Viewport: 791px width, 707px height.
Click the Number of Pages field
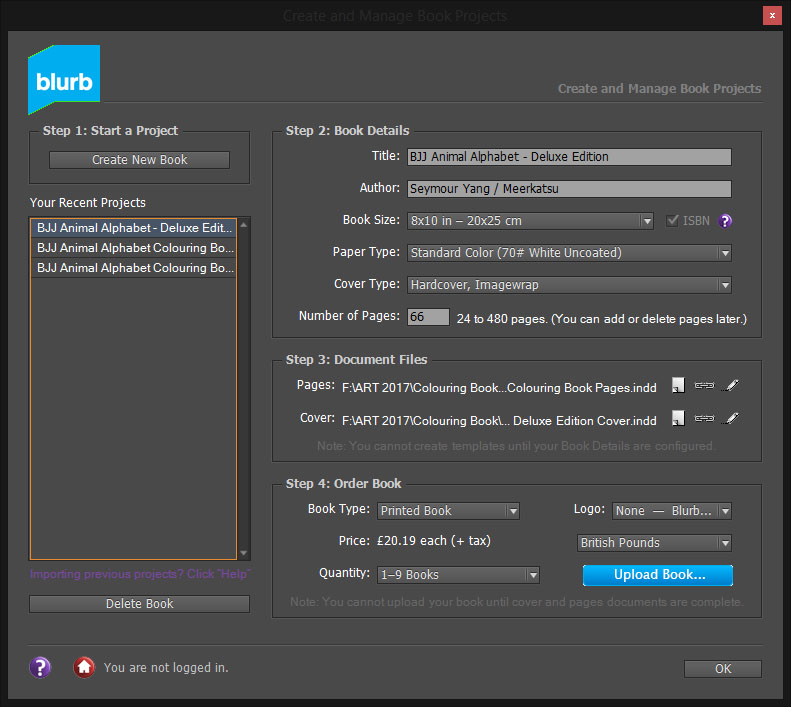428,317
